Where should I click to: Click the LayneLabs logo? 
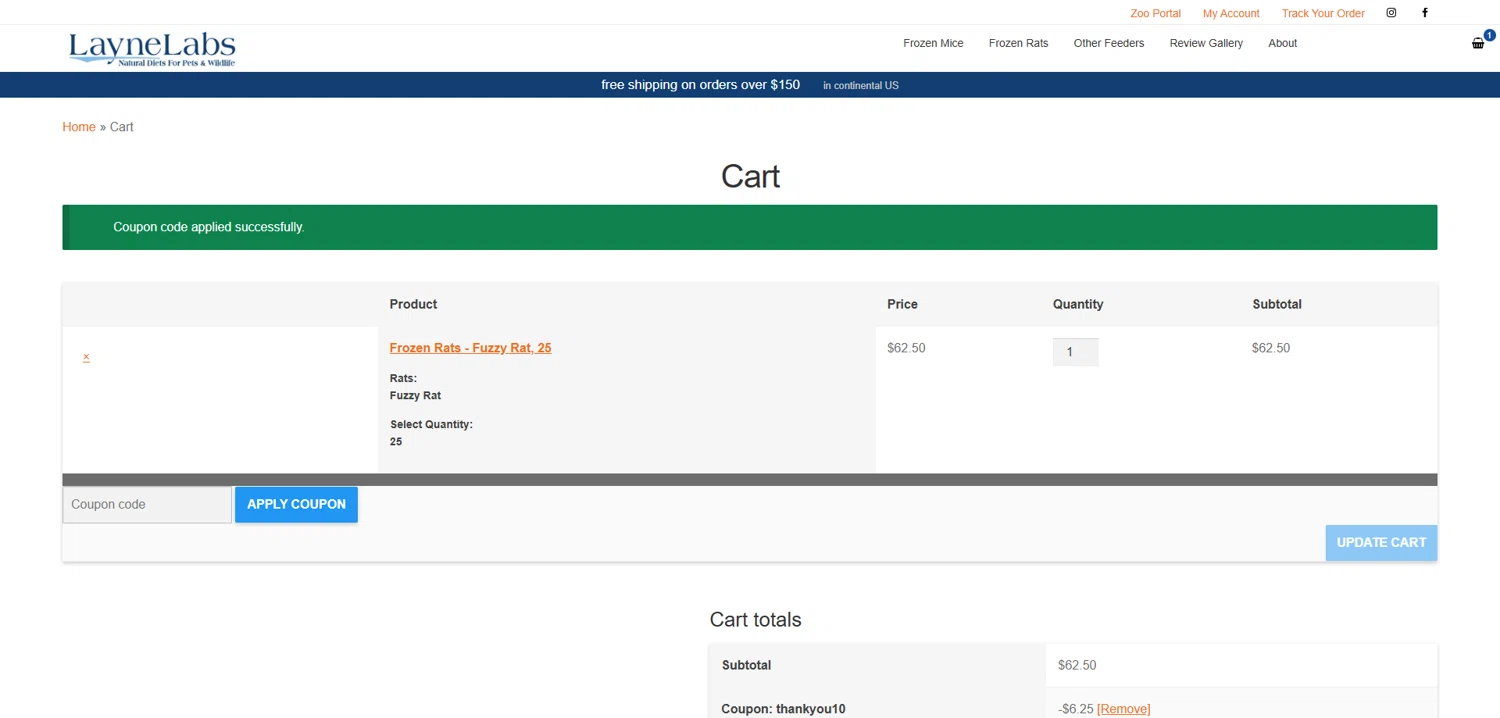[152, 48]
